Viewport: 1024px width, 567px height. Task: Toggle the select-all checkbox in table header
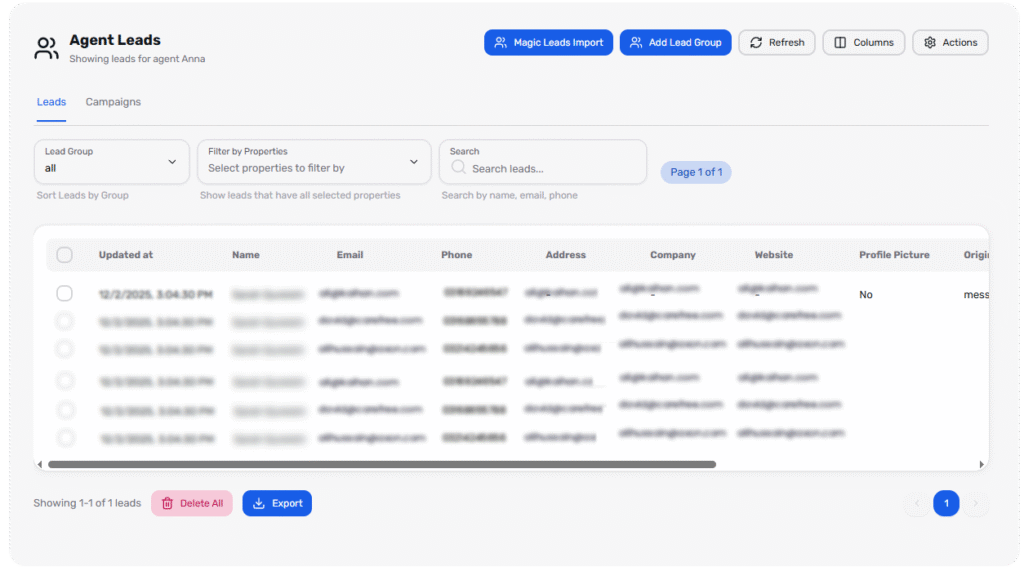coord(65,255)
